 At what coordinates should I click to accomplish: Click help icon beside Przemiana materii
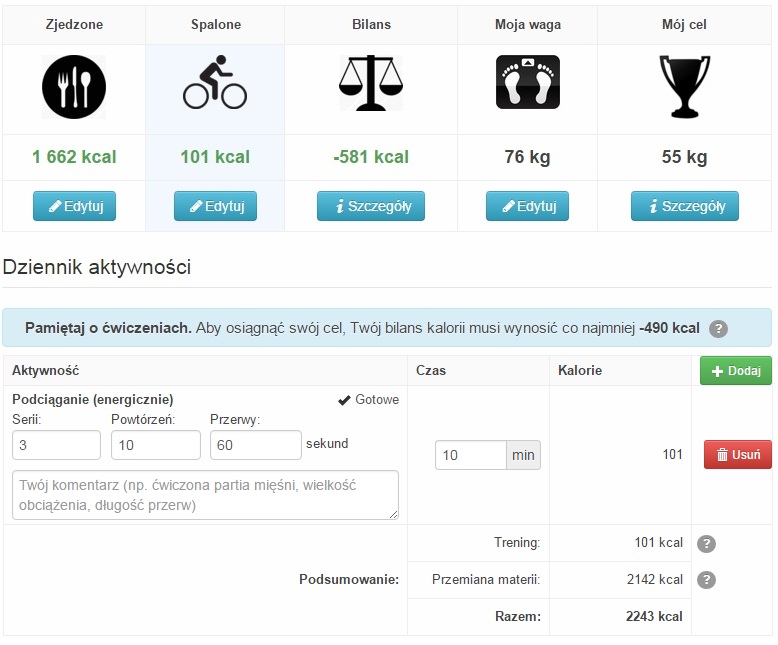click(x=706, y=580)
